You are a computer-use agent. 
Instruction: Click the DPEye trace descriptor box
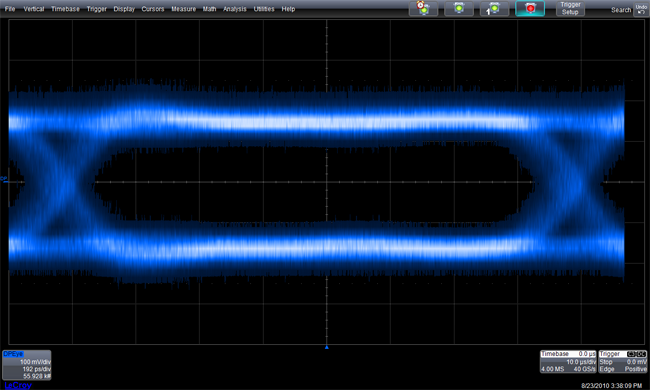pos(27,365)
